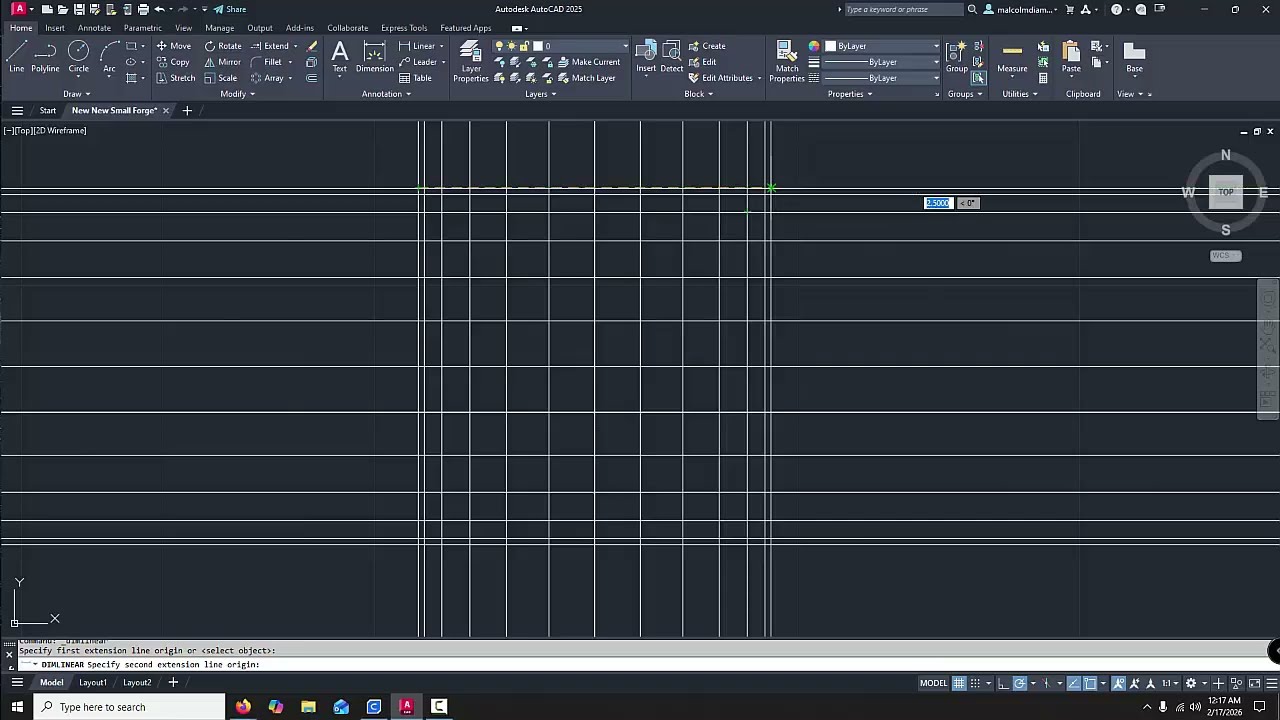Click the Share button

230,9
